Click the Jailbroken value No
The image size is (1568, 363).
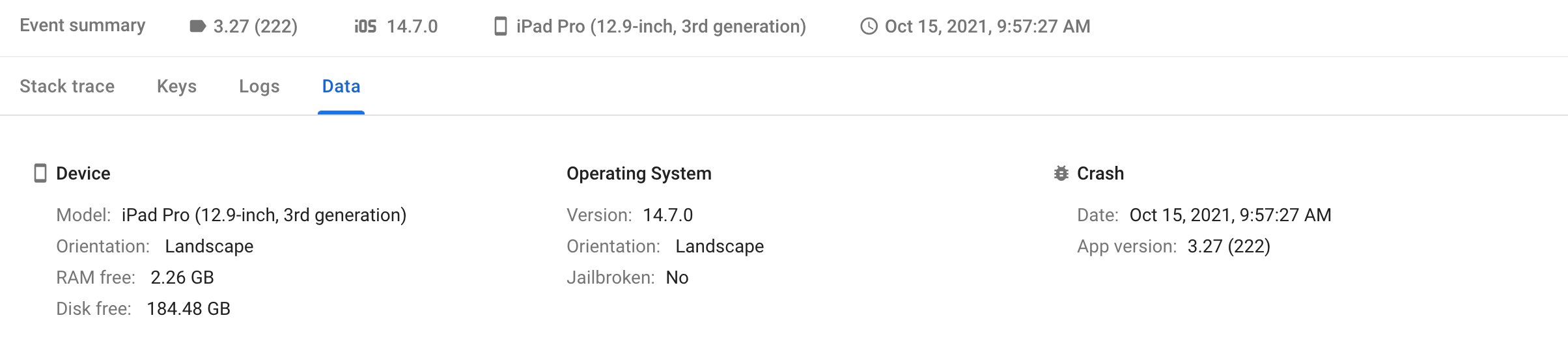[677, 277]
